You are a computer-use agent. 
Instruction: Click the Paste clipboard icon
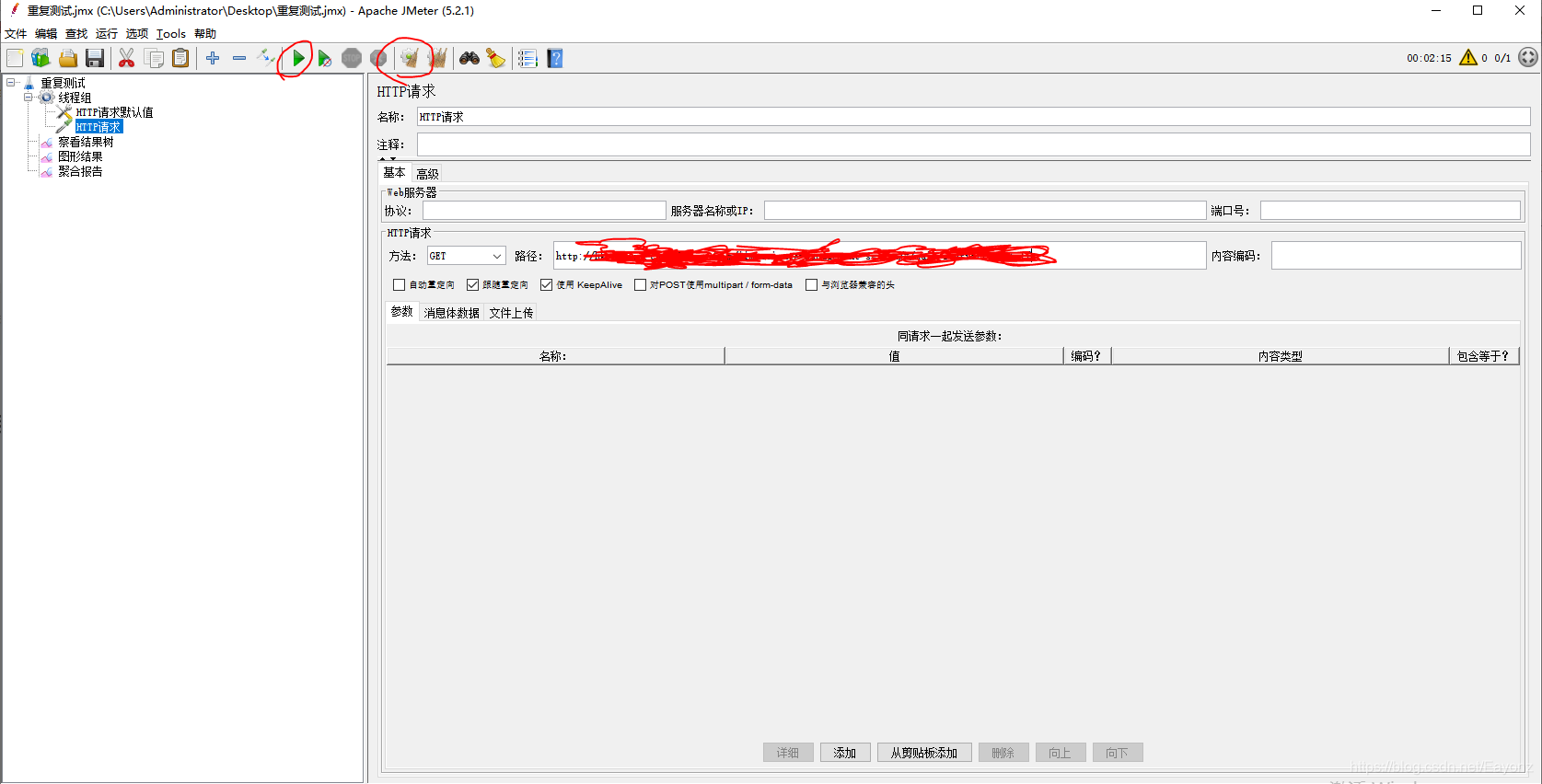click(x=181, y=58)
